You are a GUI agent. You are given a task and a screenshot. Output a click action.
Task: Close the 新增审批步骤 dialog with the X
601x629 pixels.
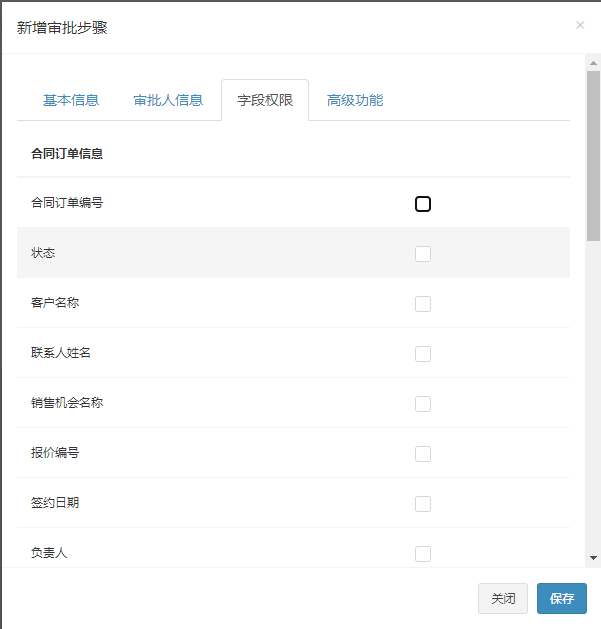[x=580, y=25]
